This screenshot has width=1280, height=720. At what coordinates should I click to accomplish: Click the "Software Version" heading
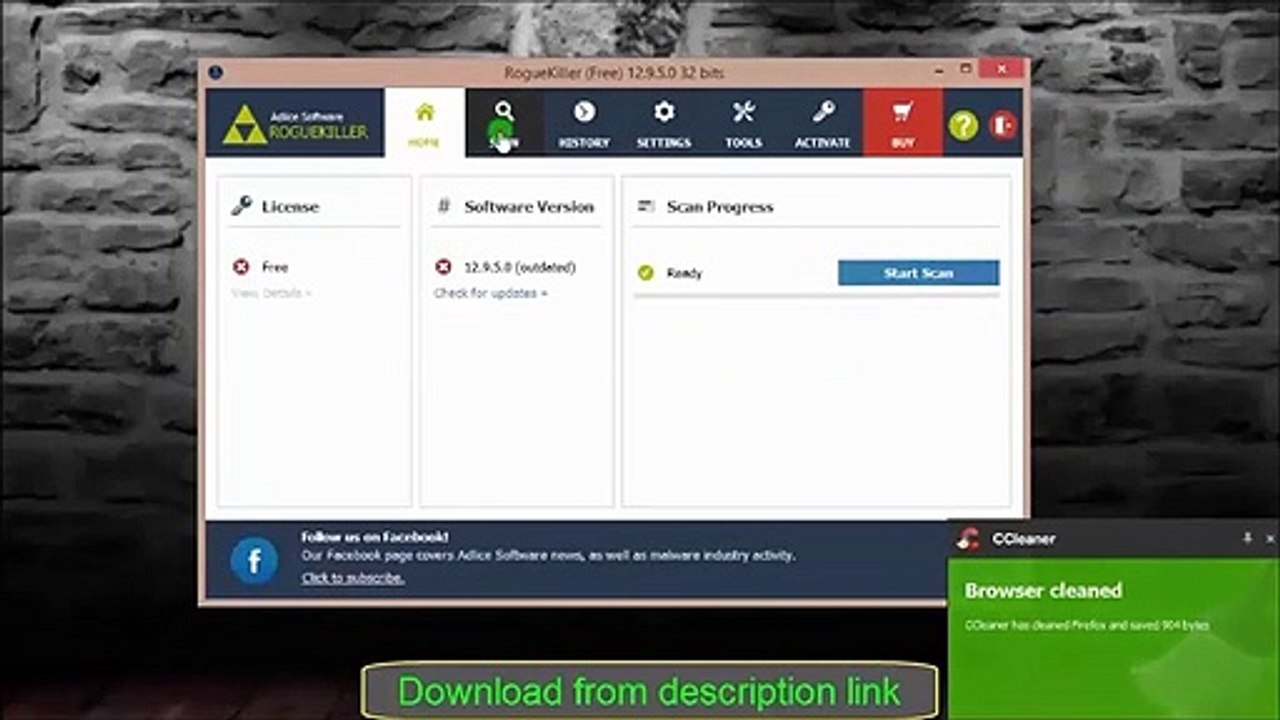pos(529,206)
